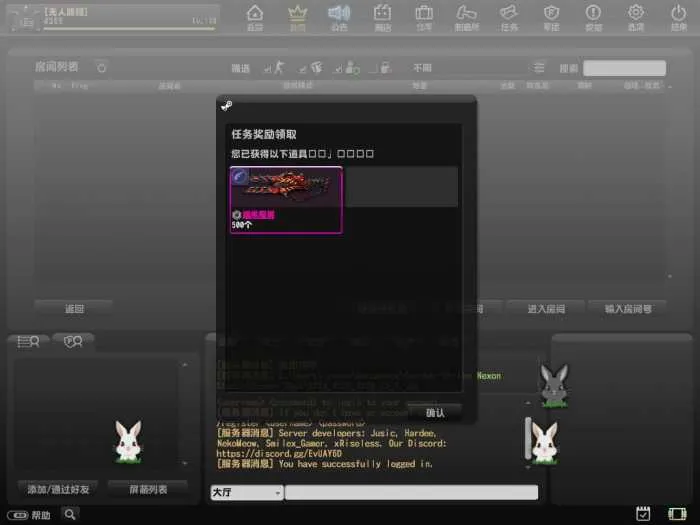
Task: Open the calendar-shaped shop icon
Action: (x=383, y=17)
